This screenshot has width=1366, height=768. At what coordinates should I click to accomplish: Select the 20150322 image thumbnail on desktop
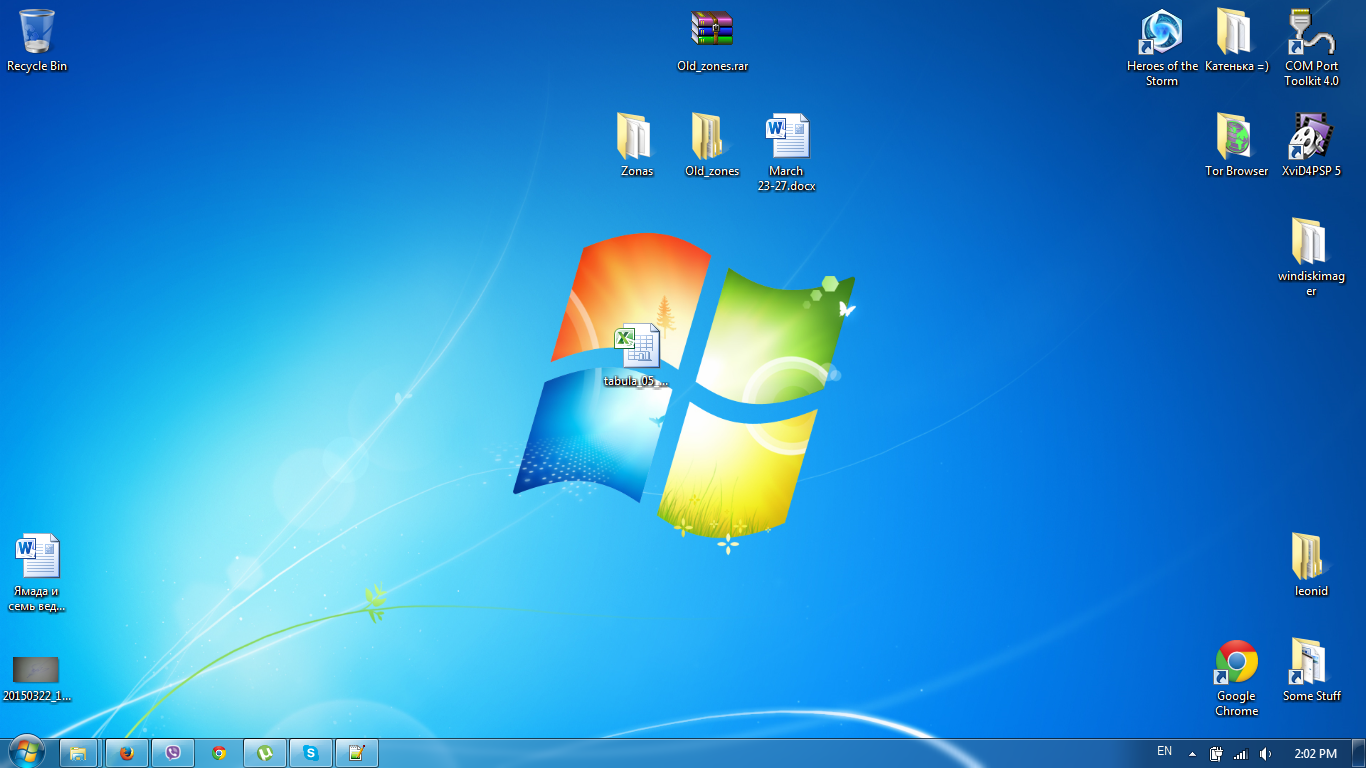pyautogui.click(x=36, y=670)
